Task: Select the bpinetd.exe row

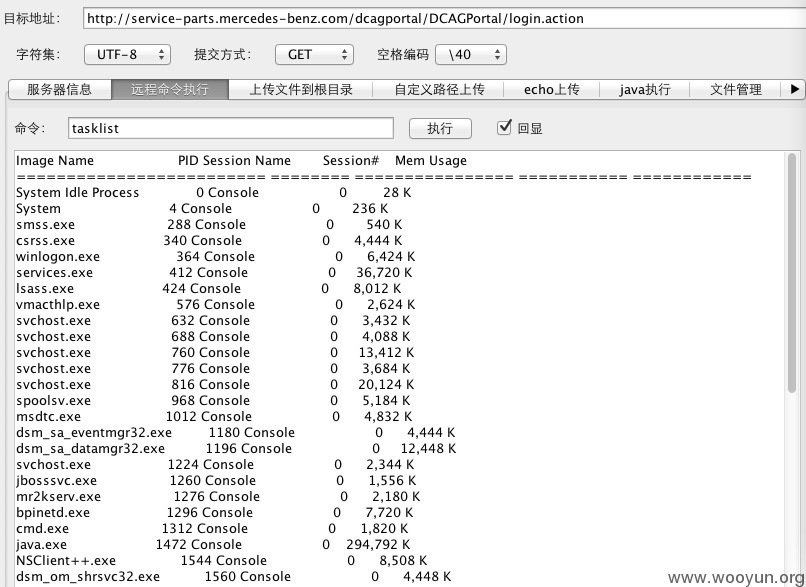Action: [214, 512]
